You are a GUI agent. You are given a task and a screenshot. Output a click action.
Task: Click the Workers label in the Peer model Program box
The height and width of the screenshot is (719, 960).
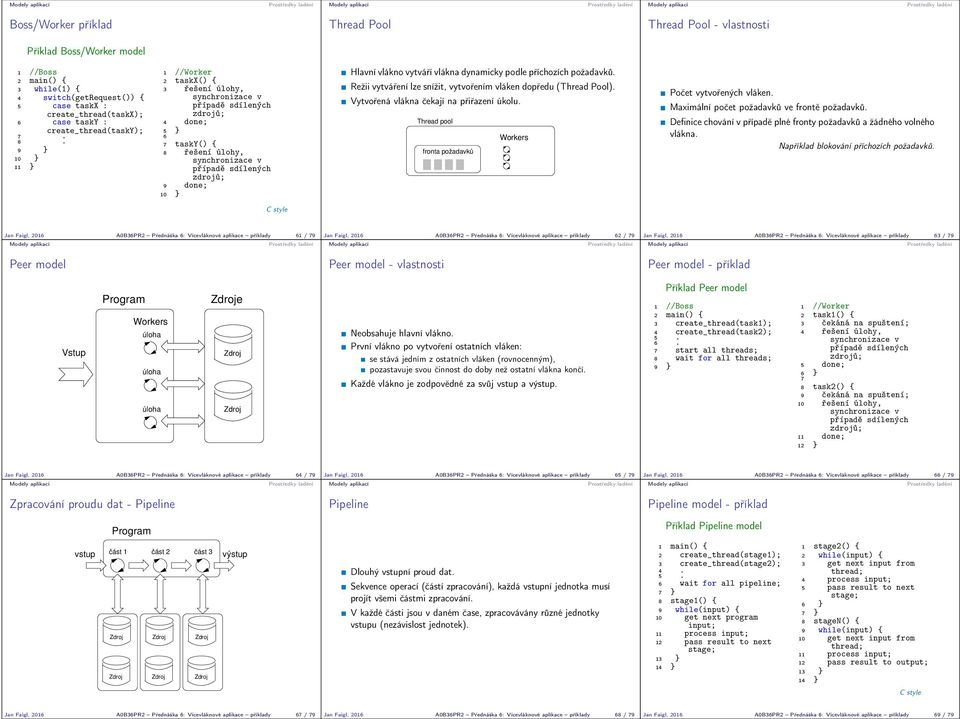pos(150,322)
